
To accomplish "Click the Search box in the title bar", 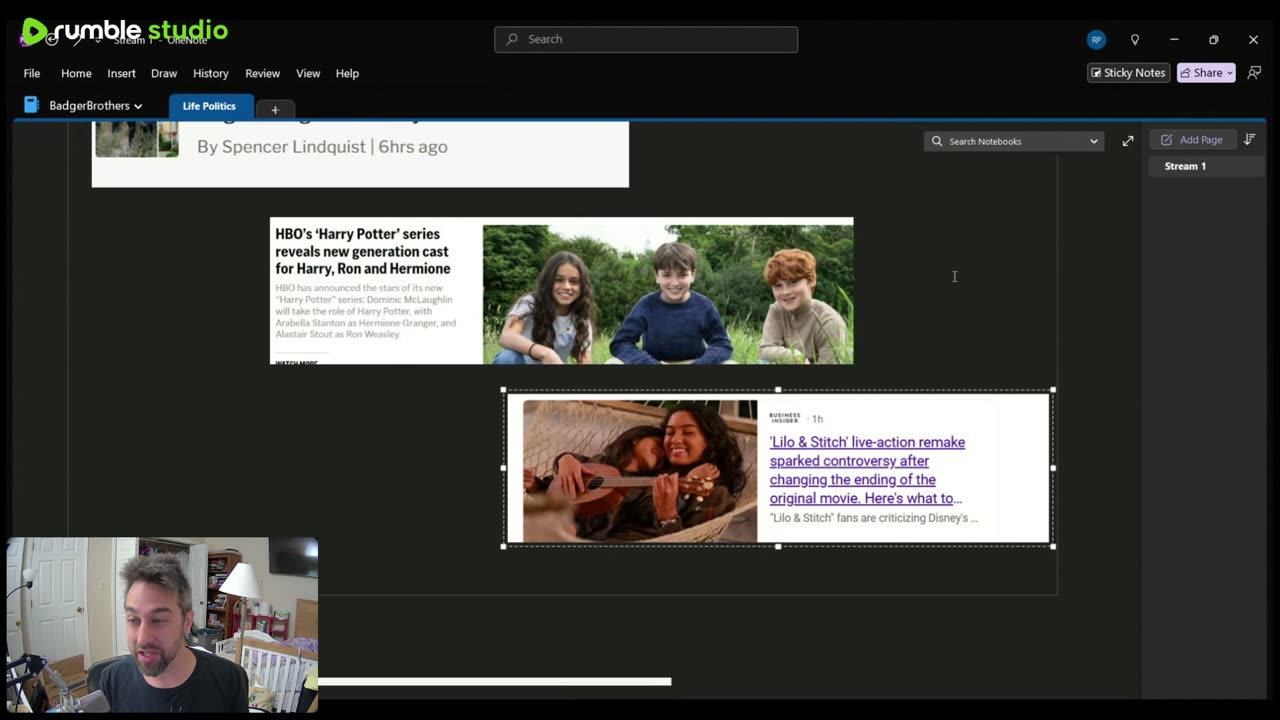I will [646, 39].
